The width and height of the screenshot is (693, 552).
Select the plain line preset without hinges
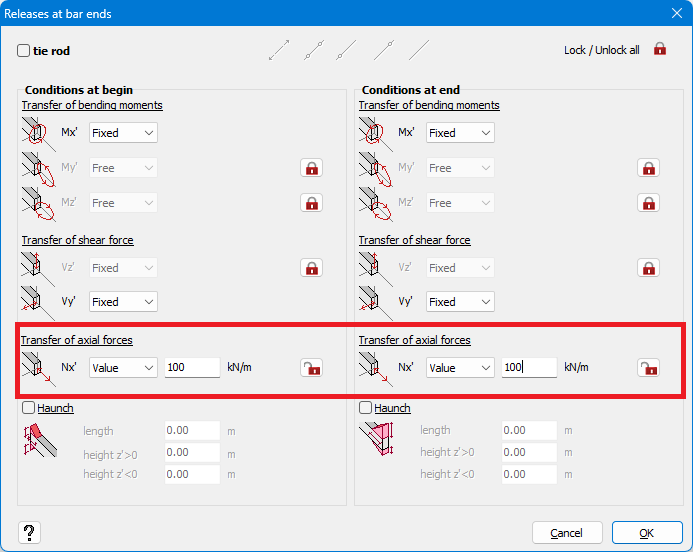pyautogui.click(x=419, y=50)
